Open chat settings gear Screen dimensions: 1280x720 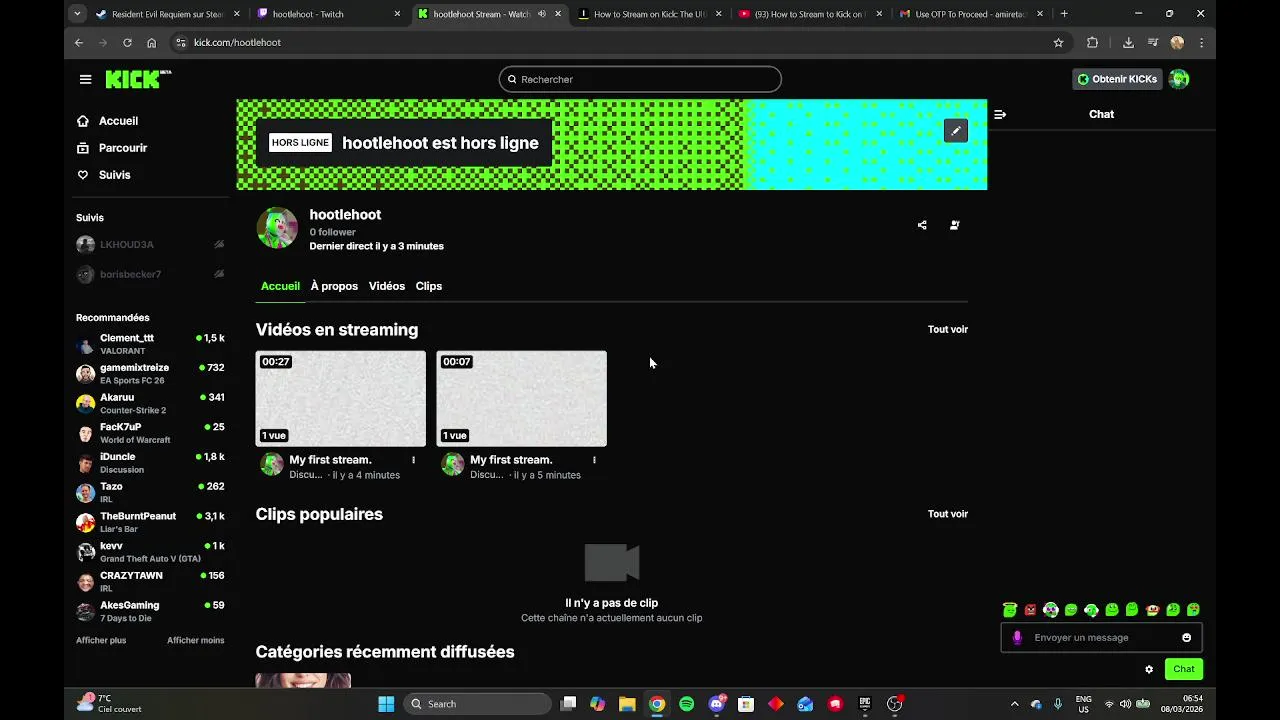point(1149,669)
